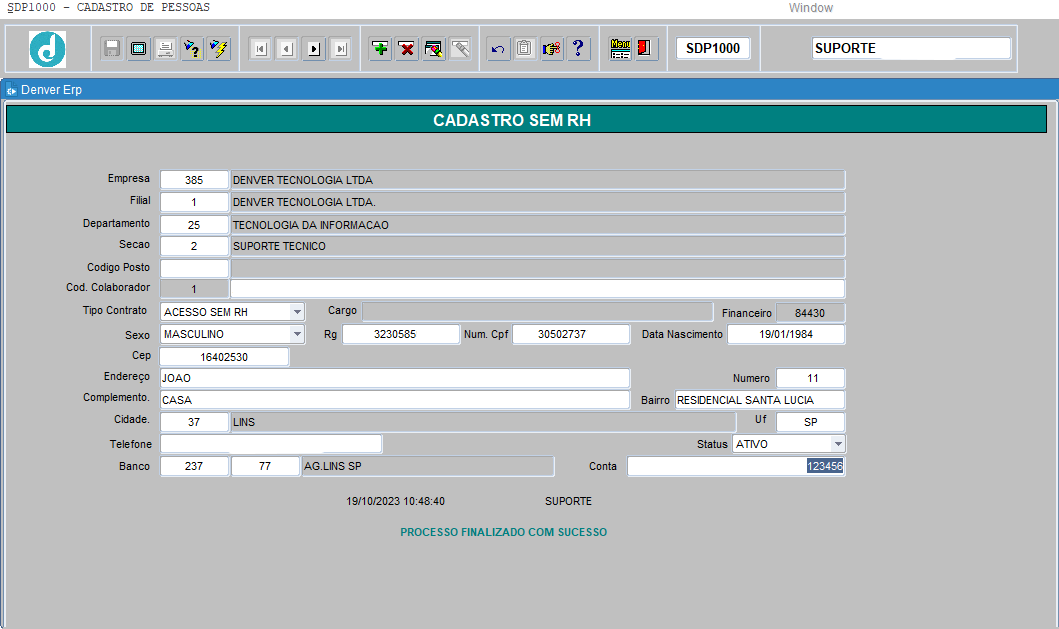Click the empty Codigo Posto field

[x=194, y=268]
